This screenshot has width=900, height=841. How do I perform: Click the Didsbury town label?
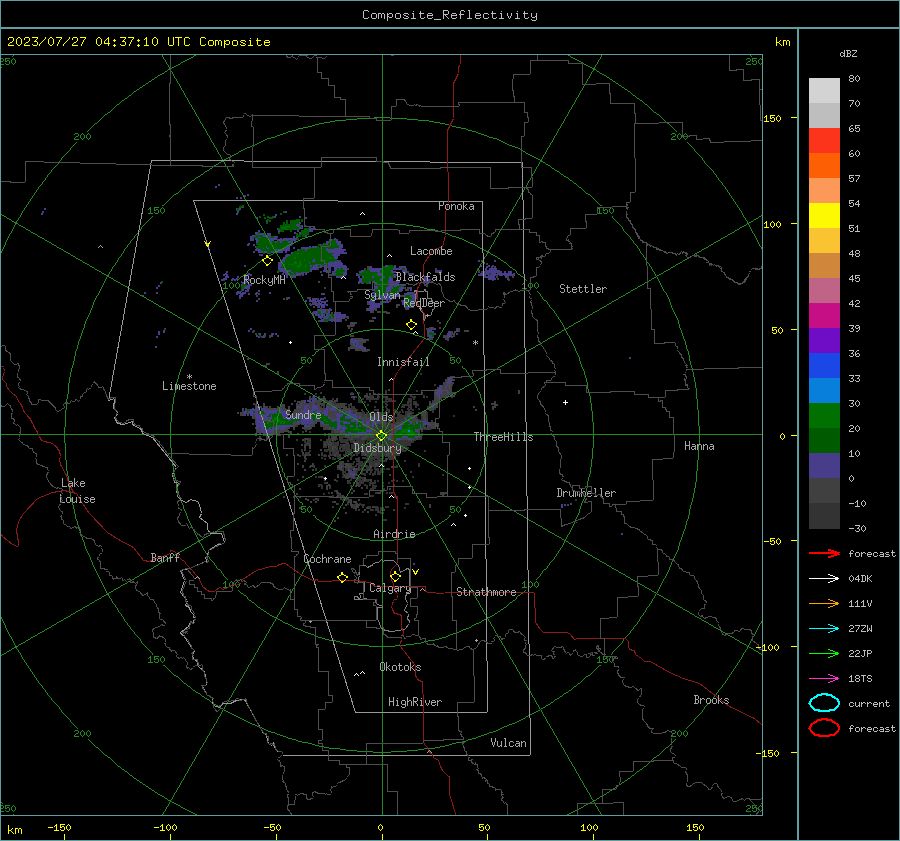click(377, 448)
